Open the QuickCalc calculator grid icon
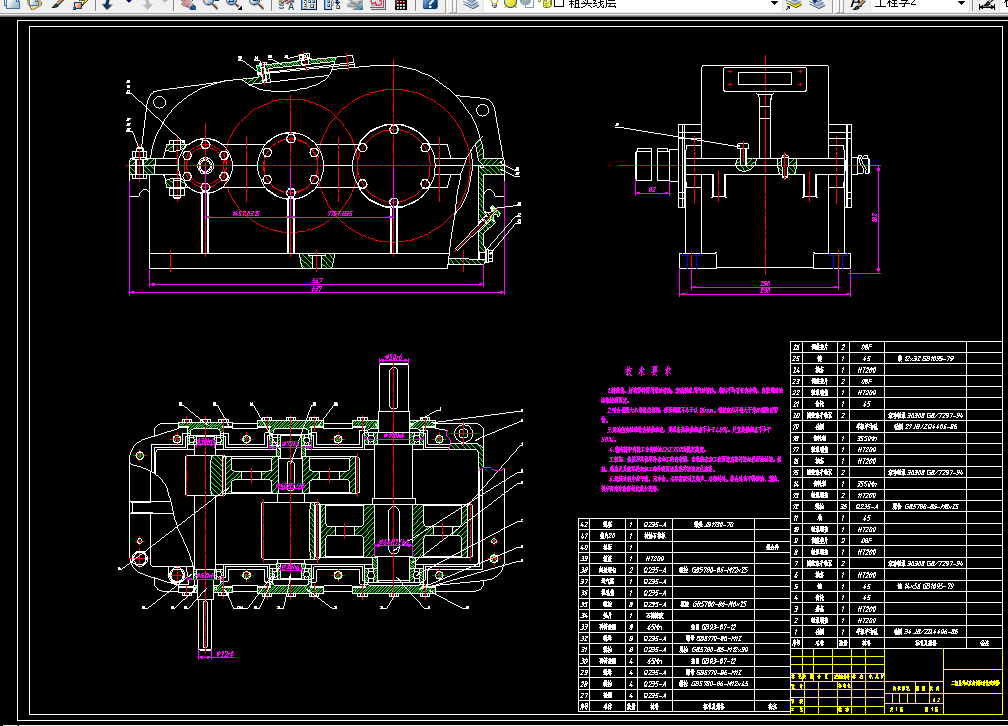Viewport: 1008px width, 726px height. click(401, 3)
